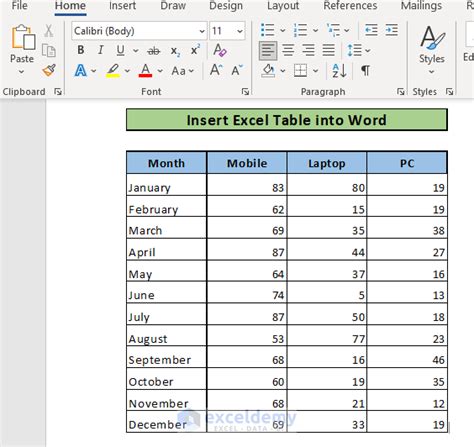Align text to the right
The image size is (474, 447).
308,51
